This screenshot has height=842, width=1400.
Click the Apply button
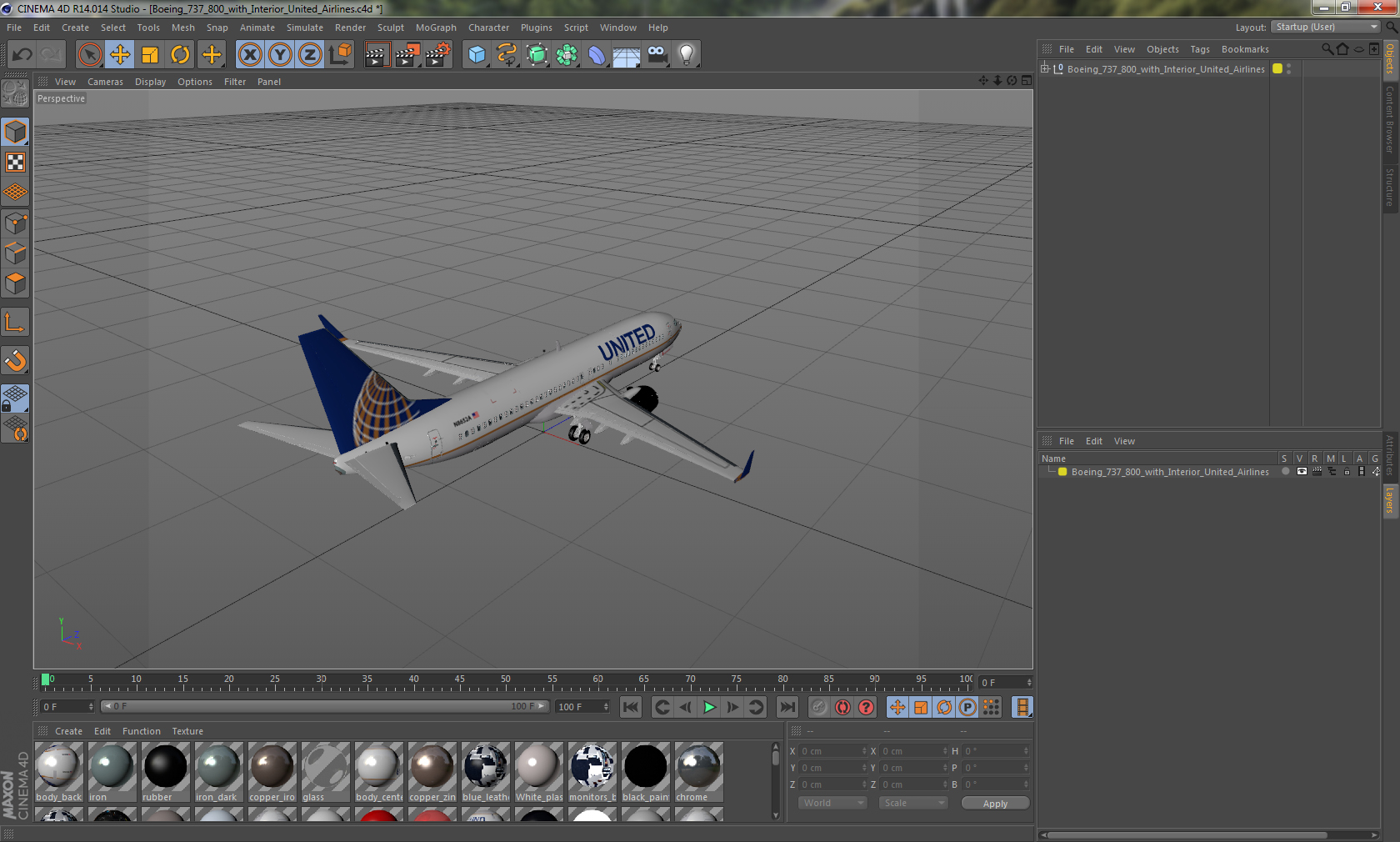point(995,804)
